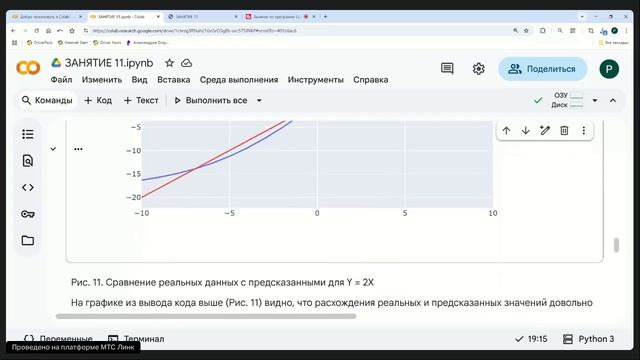Viewport: 640px width, 360px height.
Task: Open the ОЗУ Диск resources dropdown
Action: pos(595,100)
